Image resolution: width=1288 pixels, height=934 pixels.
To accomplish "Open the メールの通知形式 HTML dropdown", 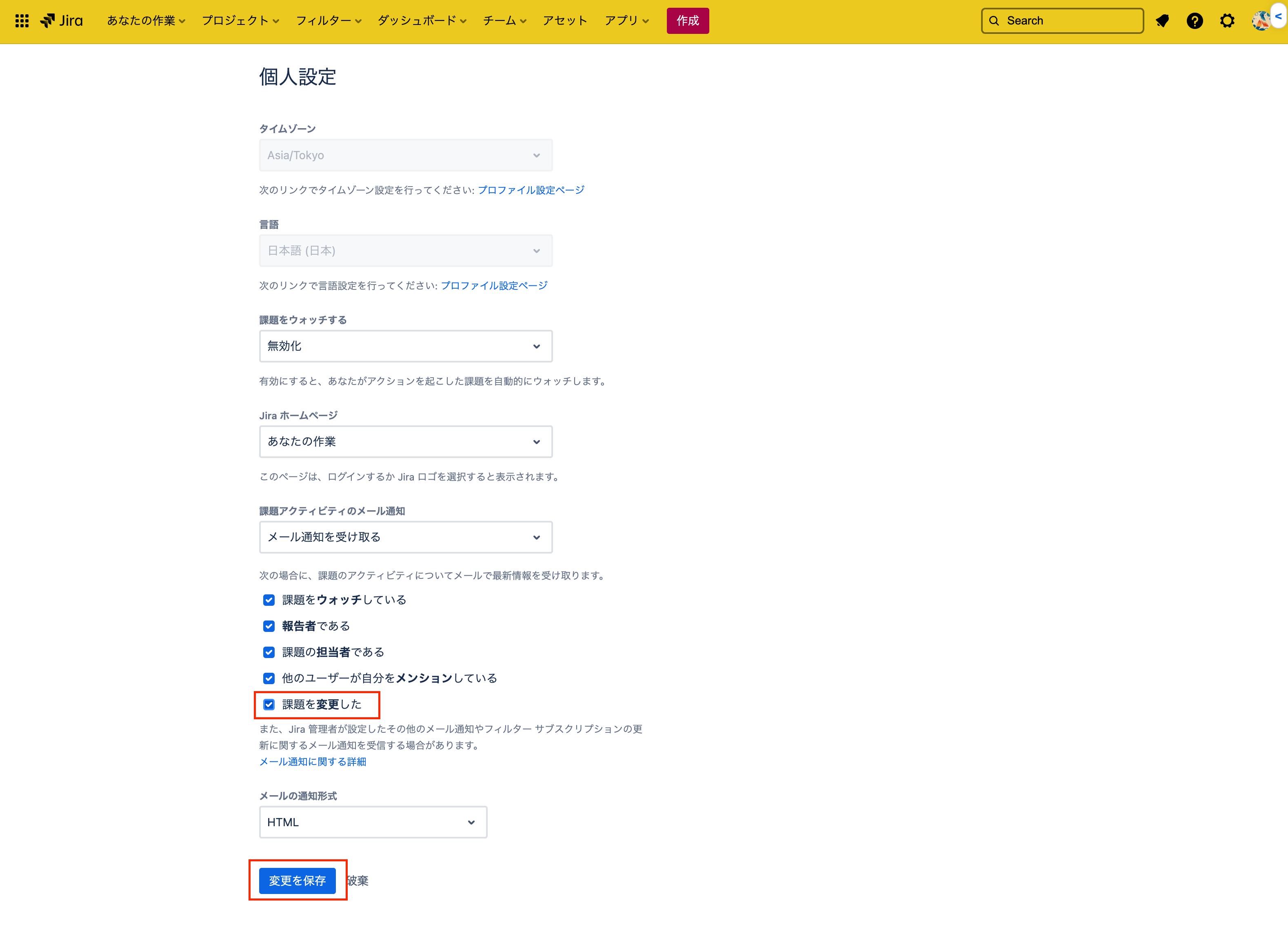I will tap(373, 822).
